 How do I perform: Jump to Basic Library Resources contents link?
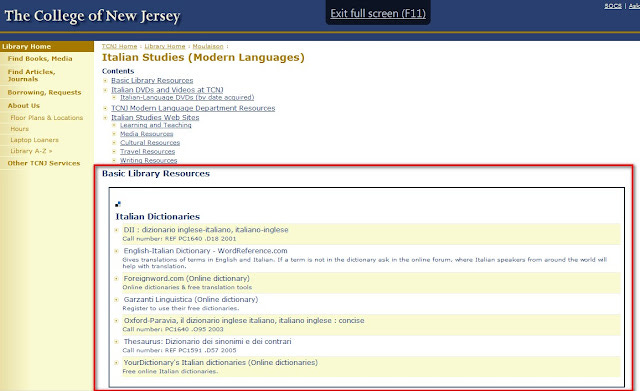tap(152, 80)
